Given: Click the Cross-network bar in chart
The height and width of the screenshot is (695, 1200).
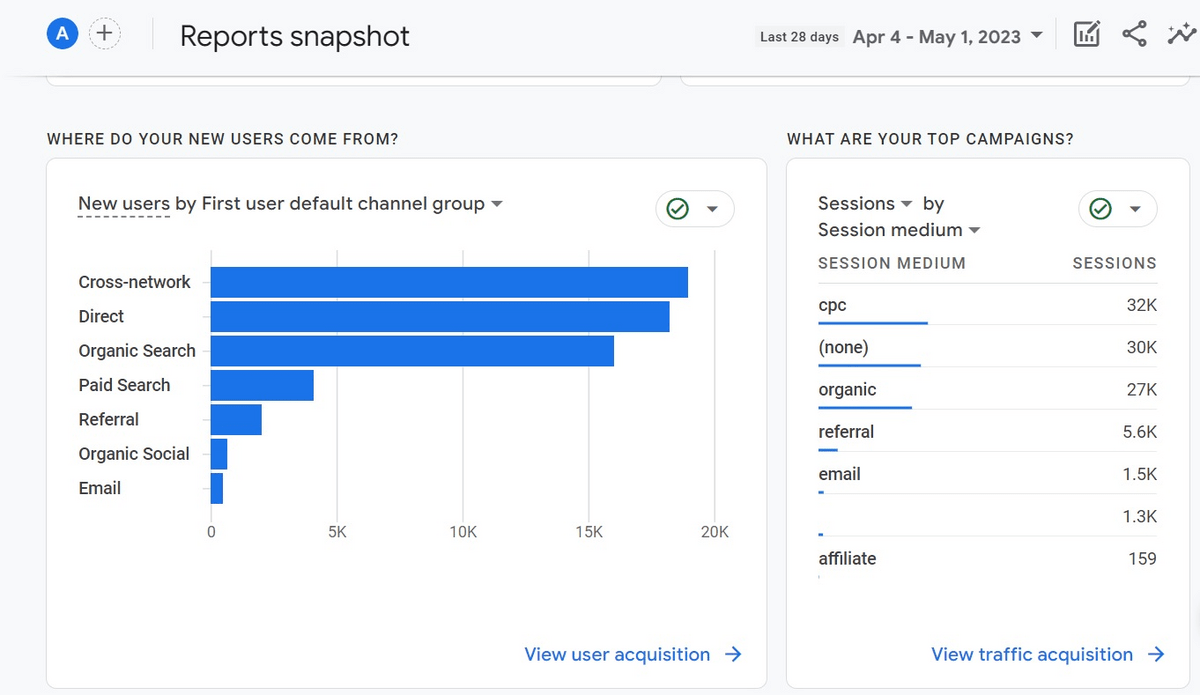Looking at the screenshot, I should pos(449,282).
